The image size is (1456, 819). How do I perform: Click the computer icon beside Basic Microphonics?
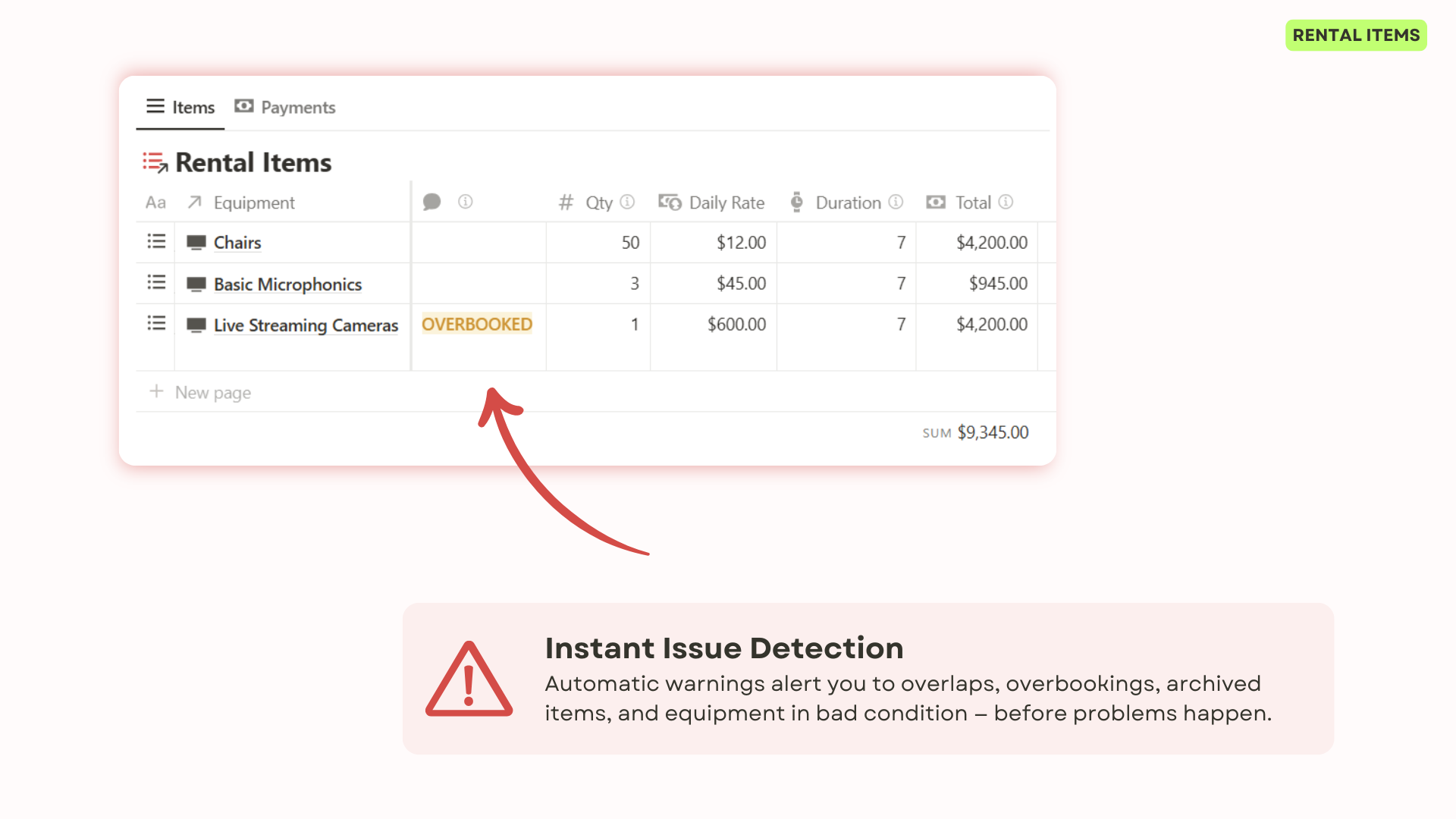(196, 283)
